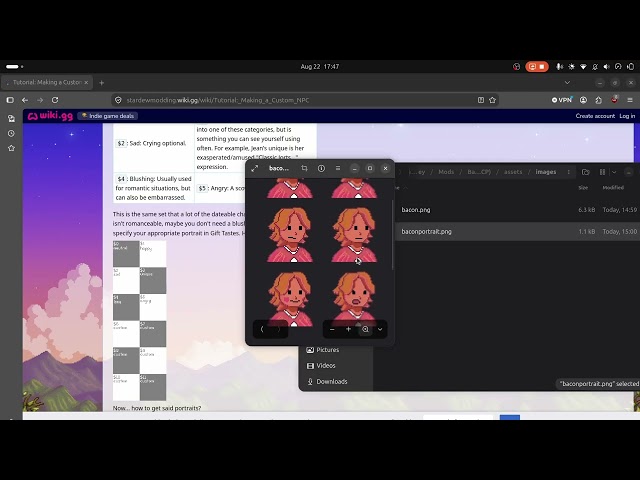Image resolution: width=640 pixels, height=480 pixels.
Task: Sort files by Size column
Action: [x=583, y=188]
